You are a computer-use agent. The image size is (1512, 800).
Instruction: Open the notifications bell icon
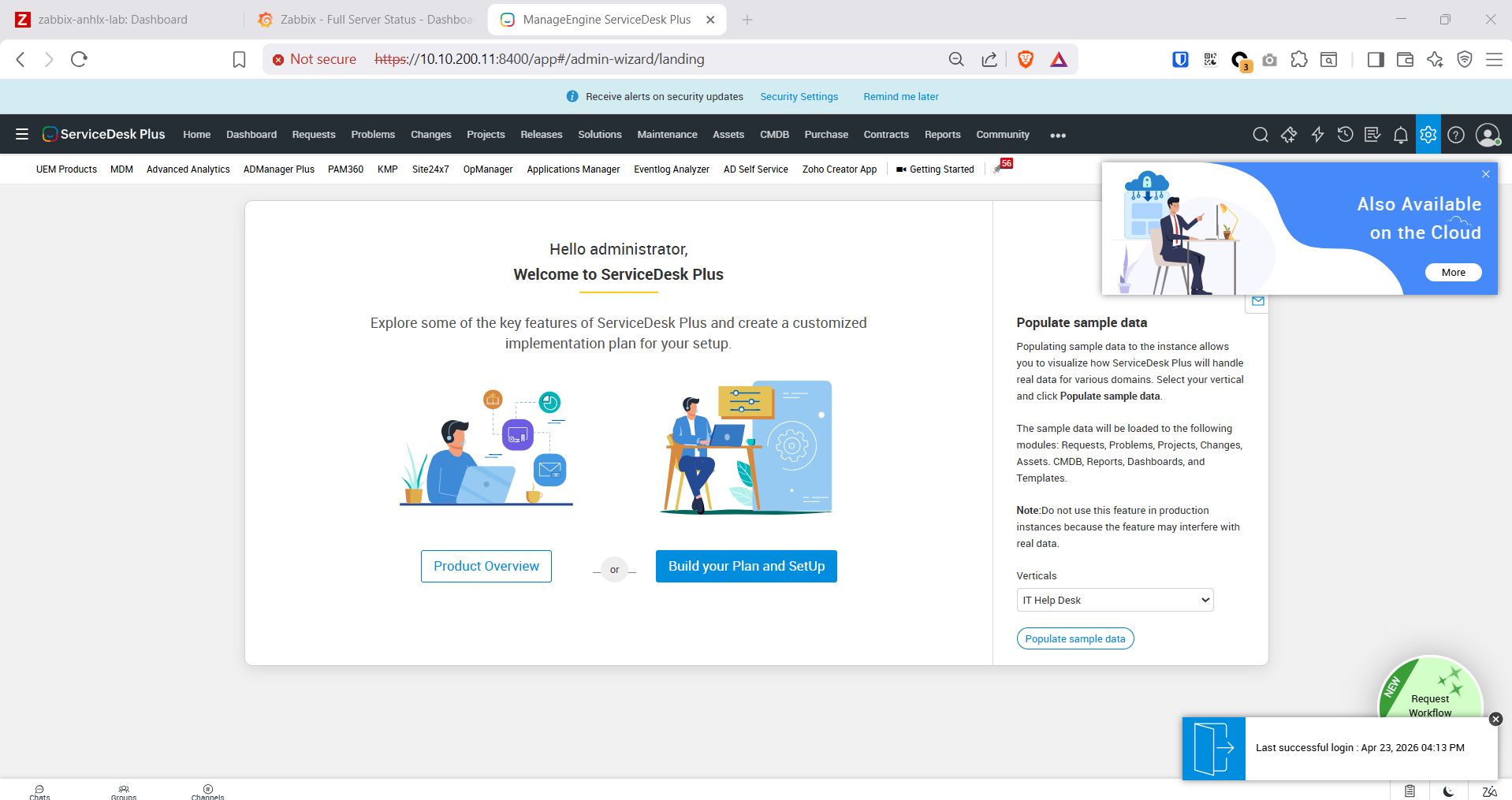point(1400,135)
